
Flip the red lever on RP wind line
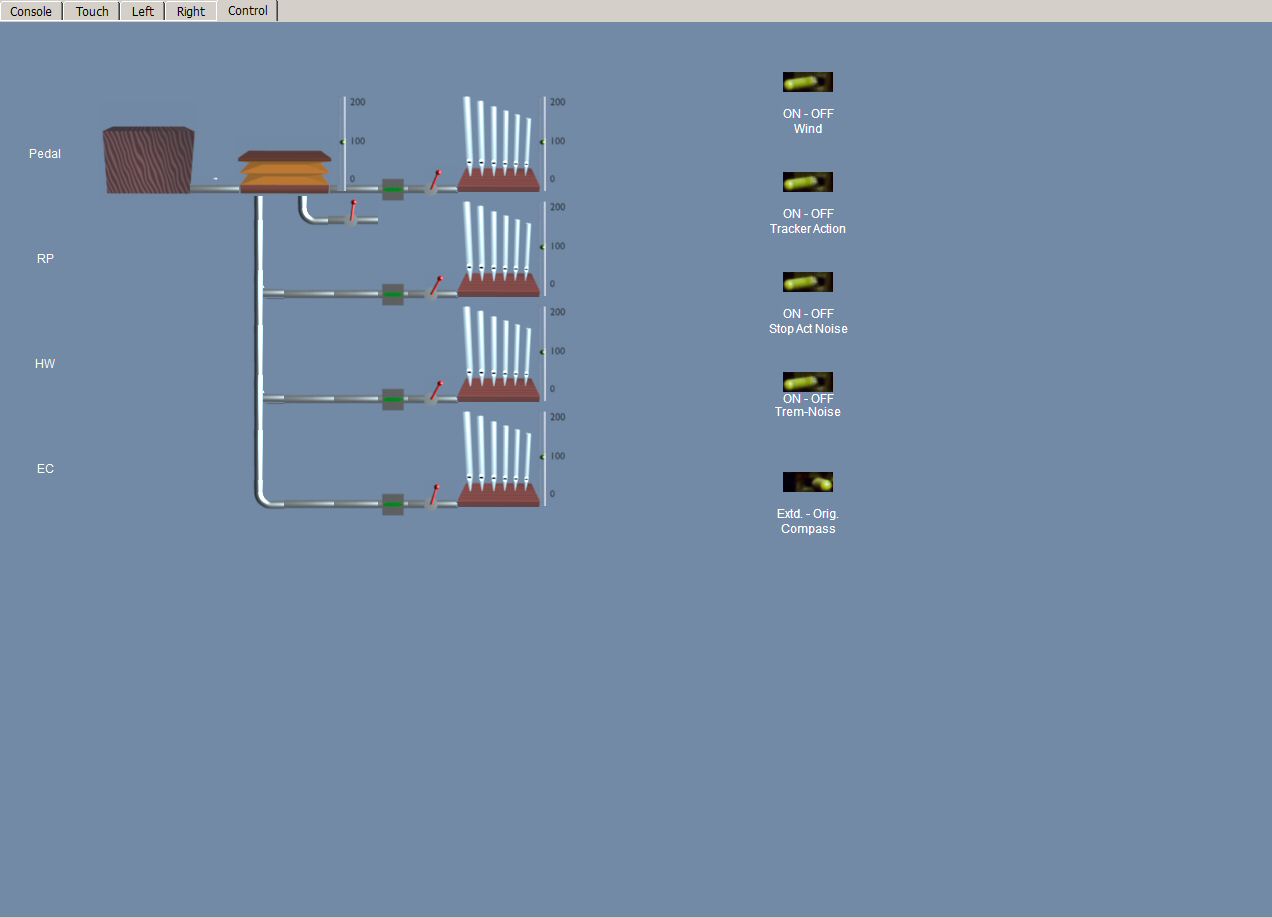click(x=435, y=286)
